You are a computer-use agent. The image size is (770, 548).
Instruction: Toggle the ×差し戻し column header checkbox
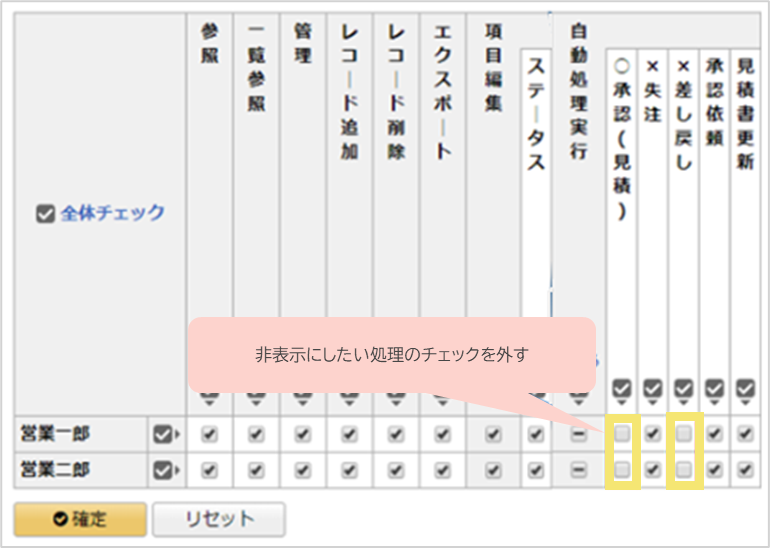(x=683, y=388)
